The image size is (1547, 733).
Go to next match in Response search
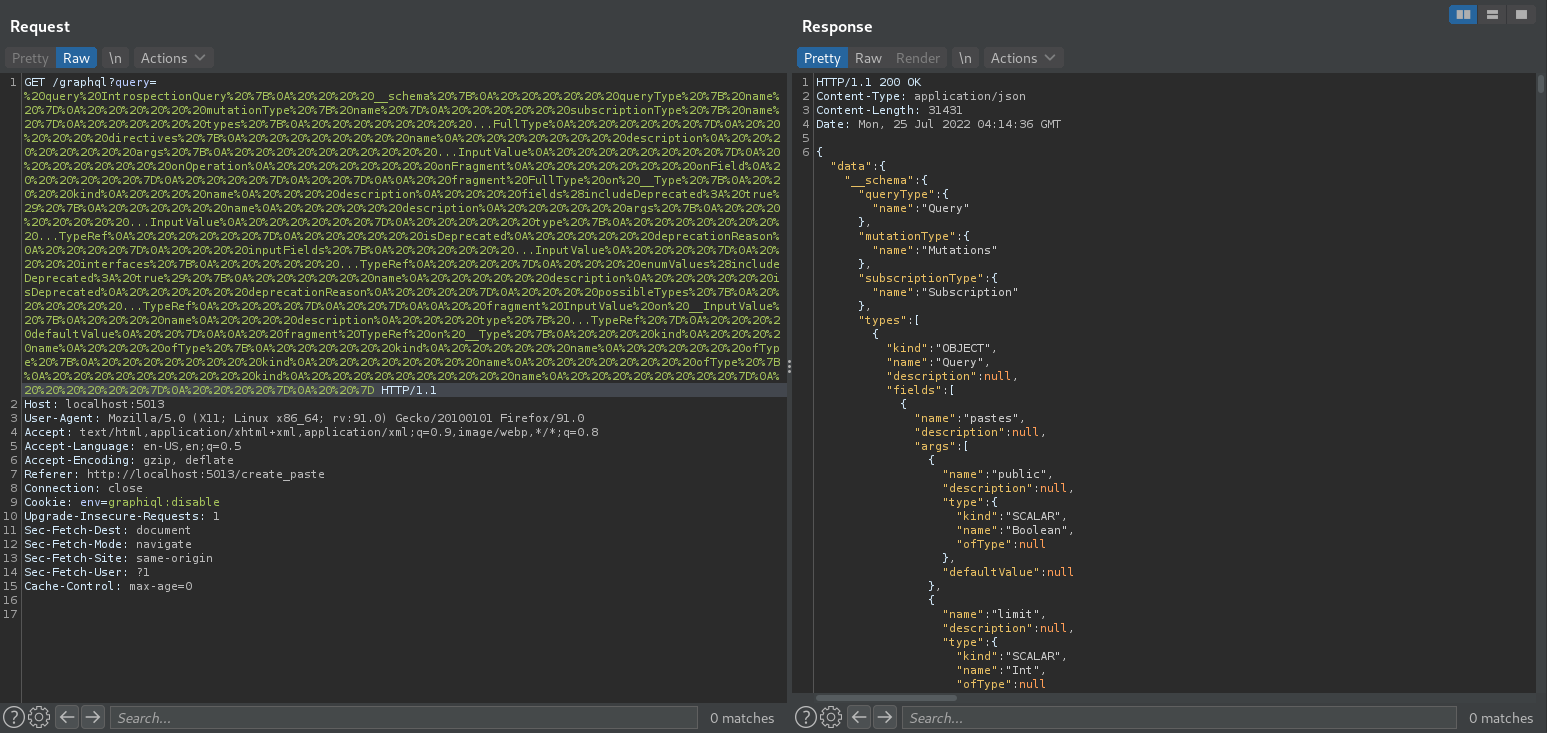(x=884, y=717)
